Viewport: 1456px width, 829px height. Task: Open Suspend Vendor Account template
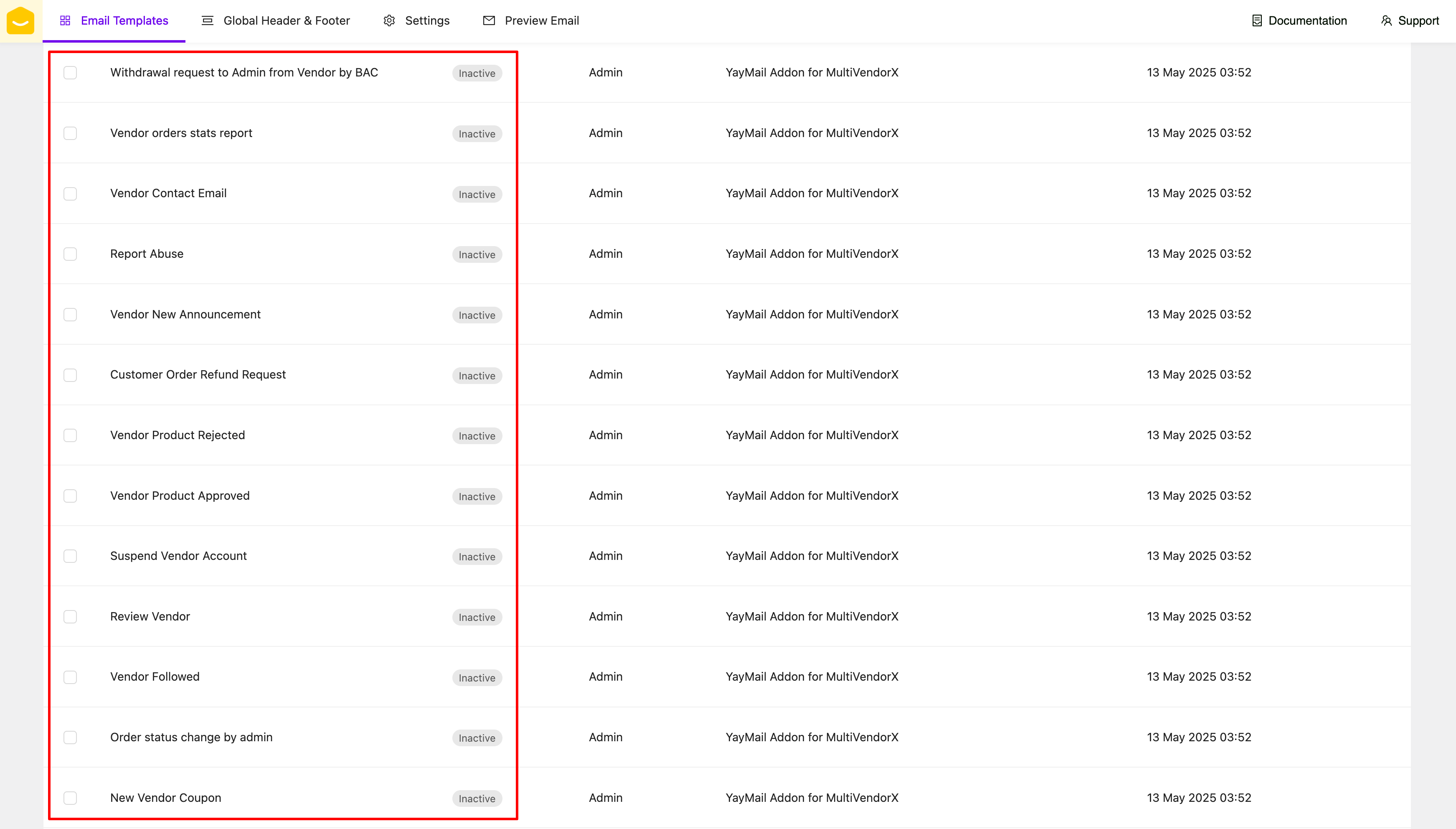pyautogui.click(x=178, y=556)
